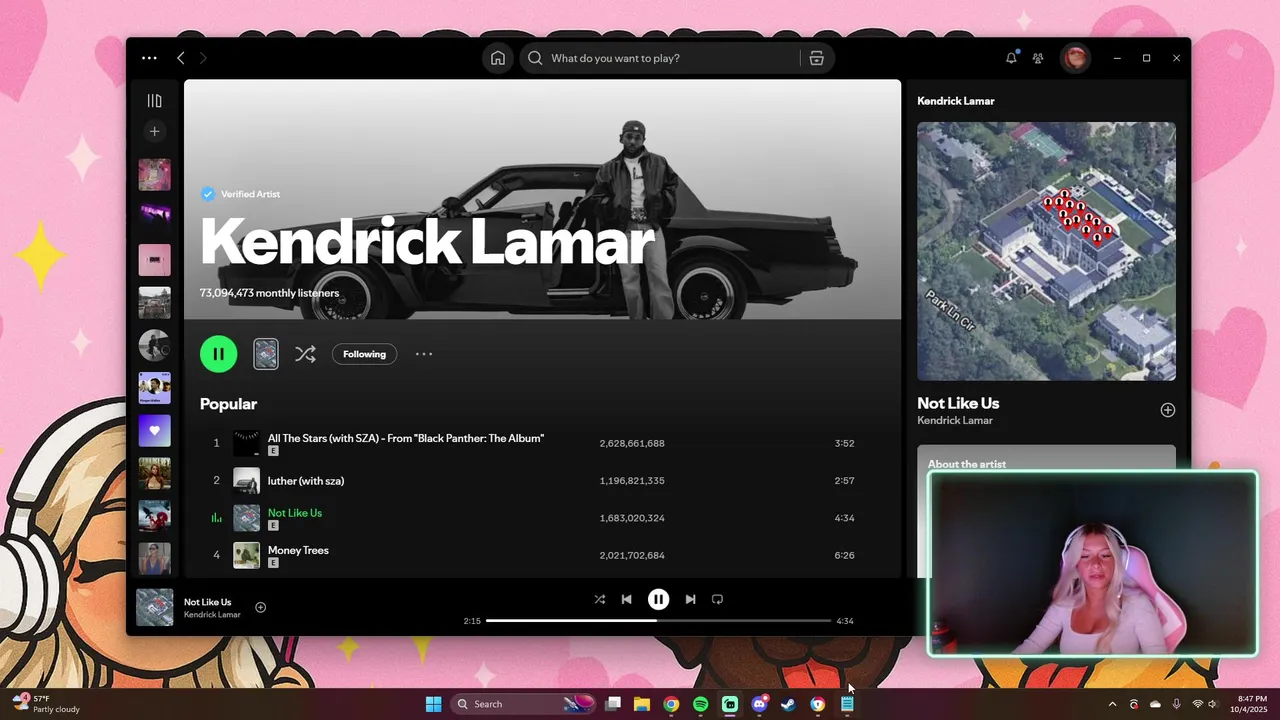Open the now-playing cover beside green button
This screenshot has width=1280, height=720.
pyautogui.click(x=266, y=354)
